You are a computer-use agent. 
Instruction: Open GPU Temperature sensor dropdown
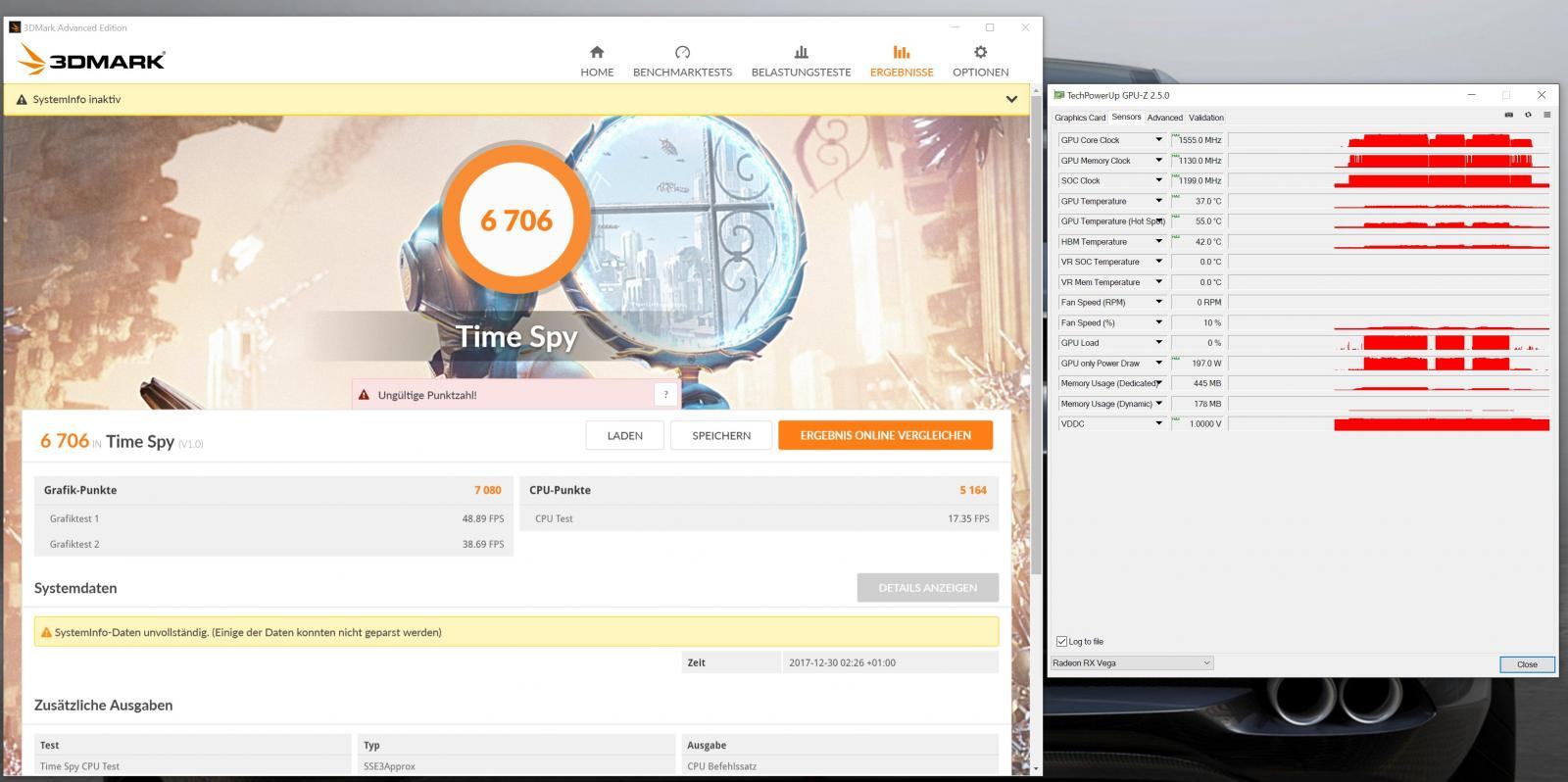pos(1158,201)
